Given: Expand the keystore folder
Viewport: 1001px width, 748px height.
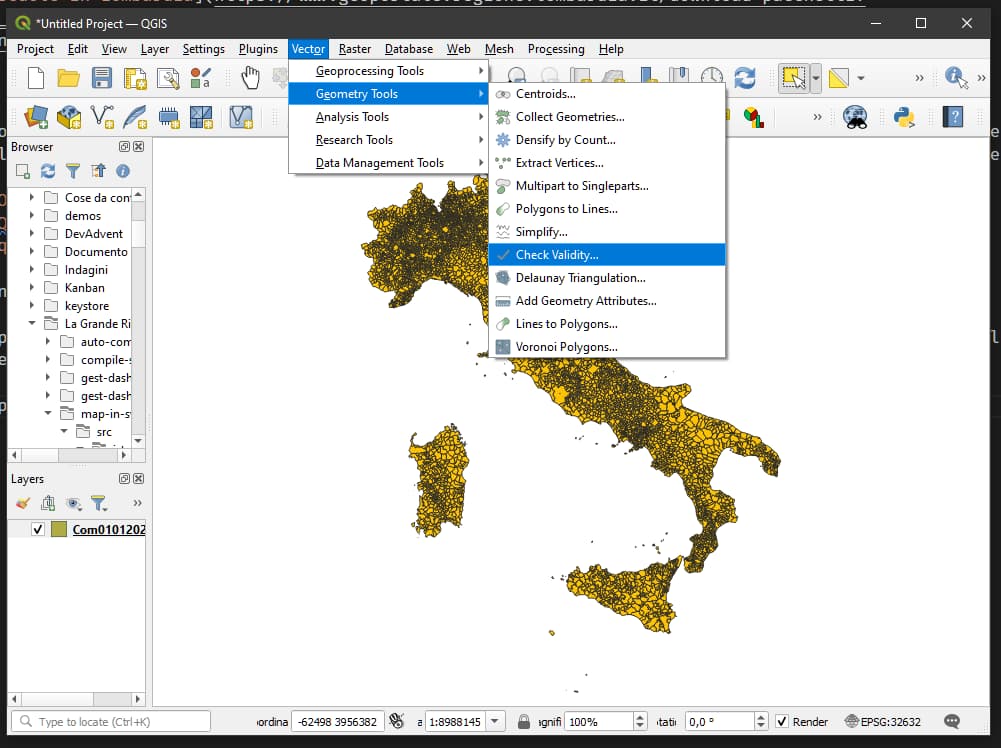Looking at the screenshot, I should point(31,306).
